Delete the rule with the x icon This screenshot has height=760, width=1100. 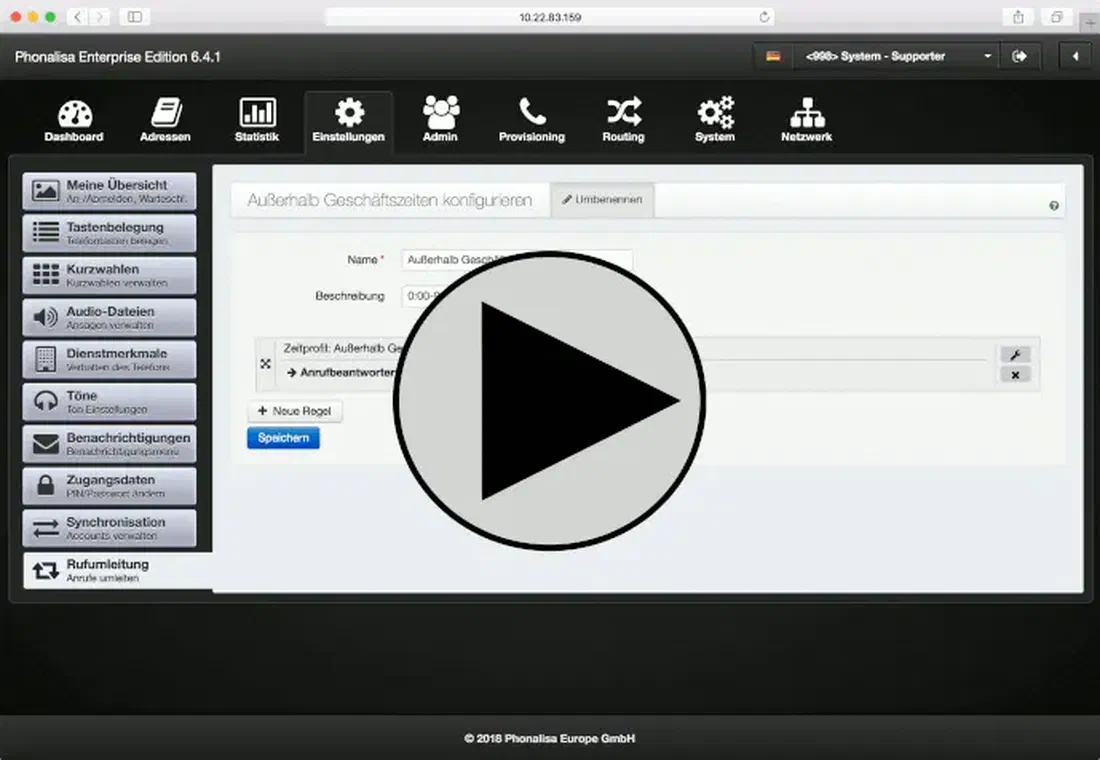pyautogui.click(x=1015, y=375)
